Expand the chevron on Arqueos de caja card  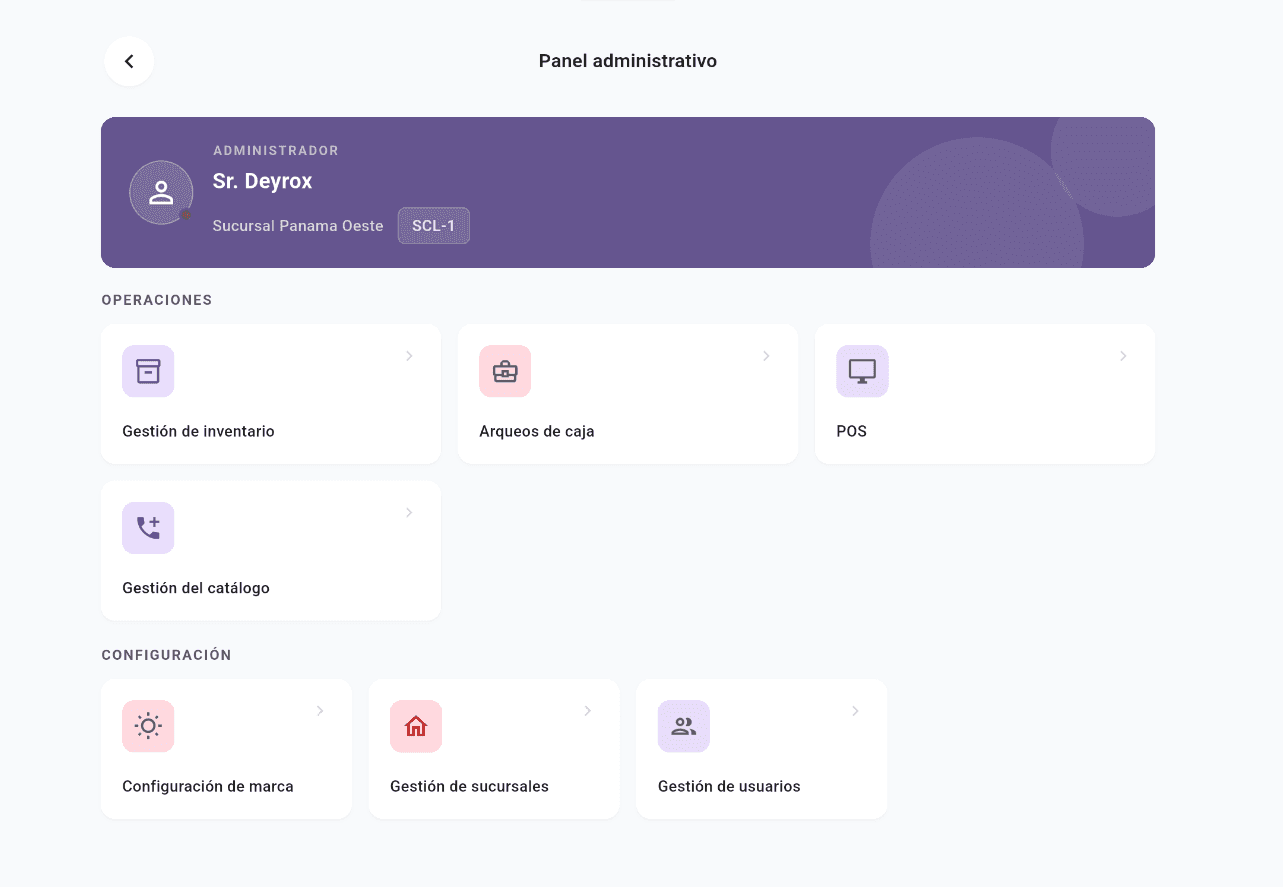click(x=766, y=356)
